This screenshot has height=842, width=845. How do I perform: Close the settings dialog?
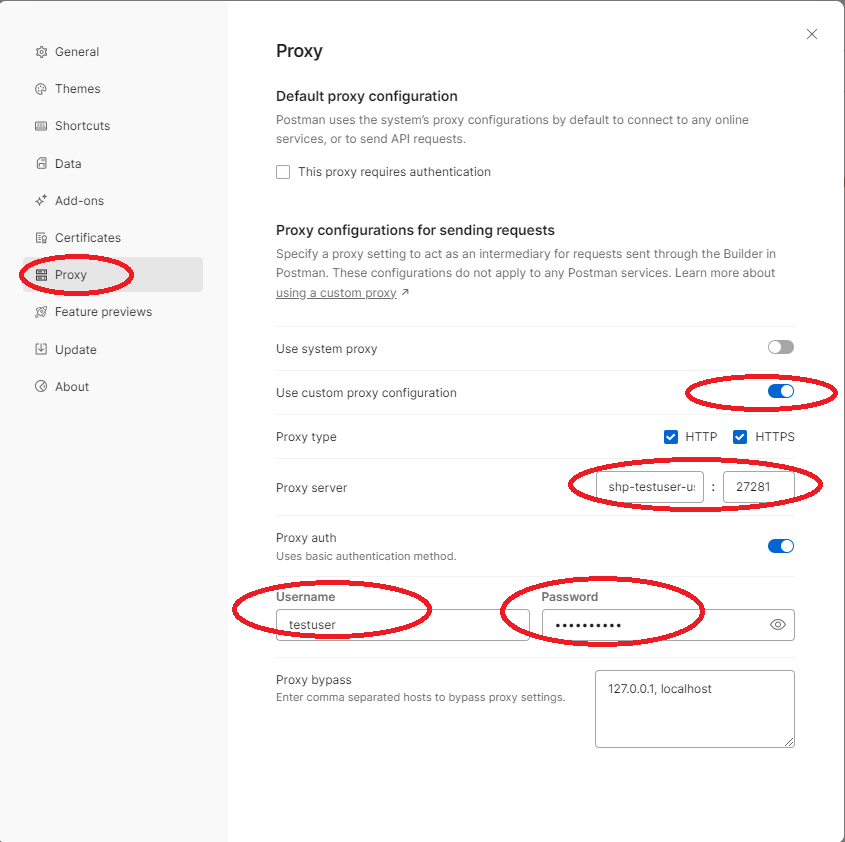812,34
